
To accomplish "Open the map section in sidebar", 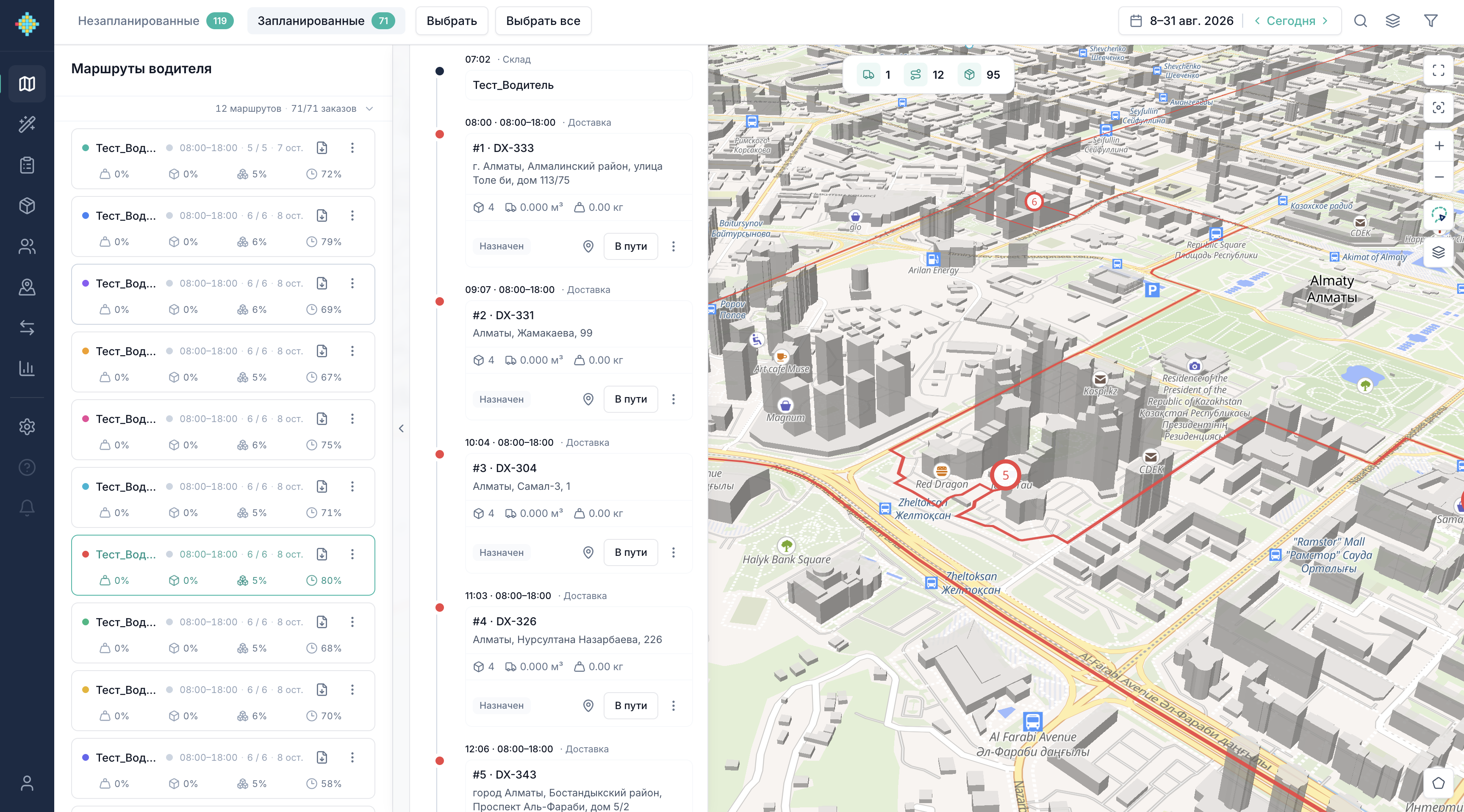I will [27, 83].
